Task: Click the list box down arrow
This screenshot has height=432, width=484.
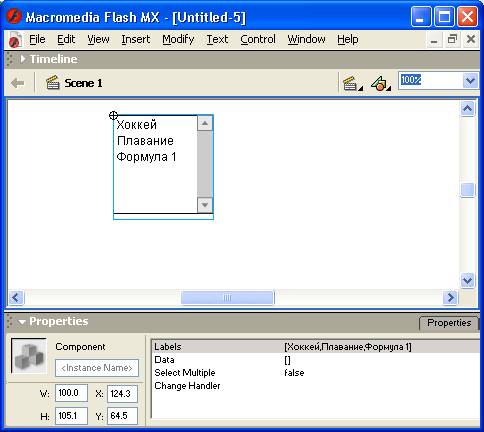Action: click(x=205, y=205)
